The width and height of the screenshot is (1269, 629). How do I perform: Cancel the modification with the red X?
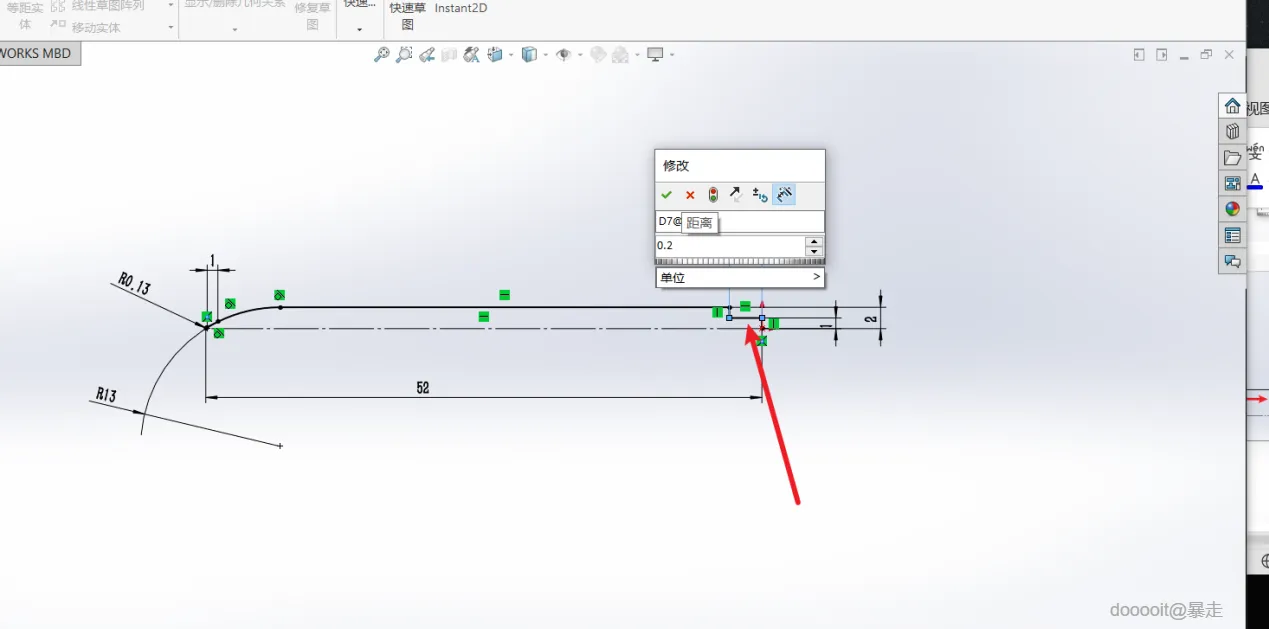(690, 195)
